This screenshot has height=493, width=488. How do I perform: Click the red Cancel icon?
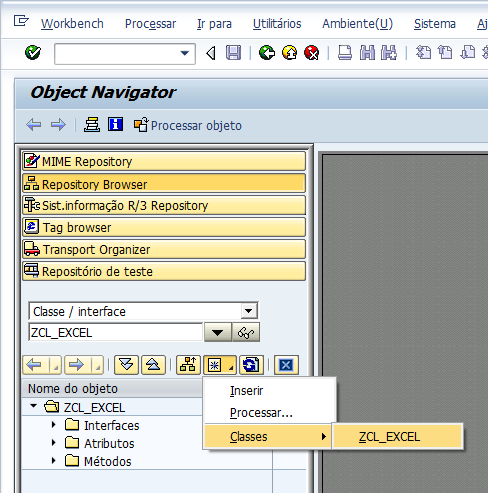(x=312, y=53)
